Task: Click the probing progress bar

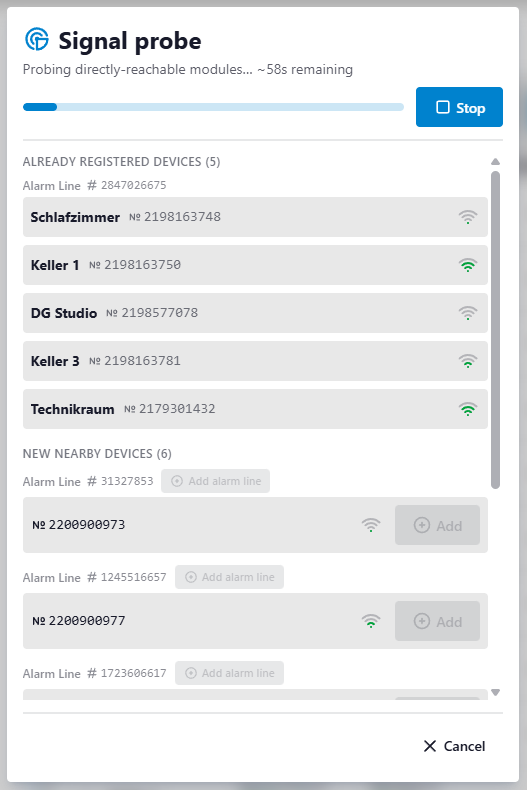Action: point(213,107)
